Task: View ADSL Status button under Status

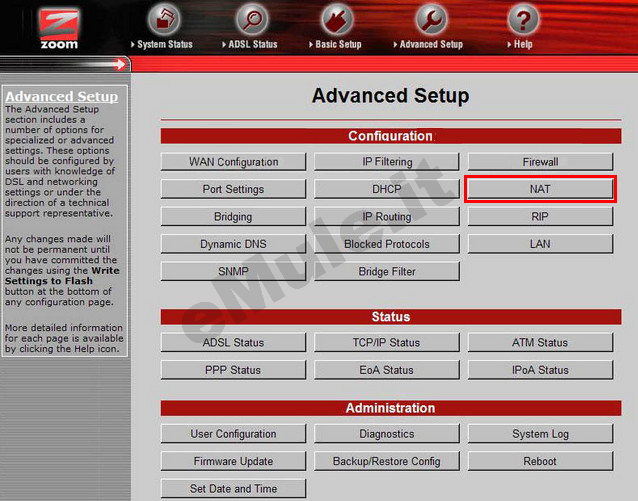Action: 233,343
